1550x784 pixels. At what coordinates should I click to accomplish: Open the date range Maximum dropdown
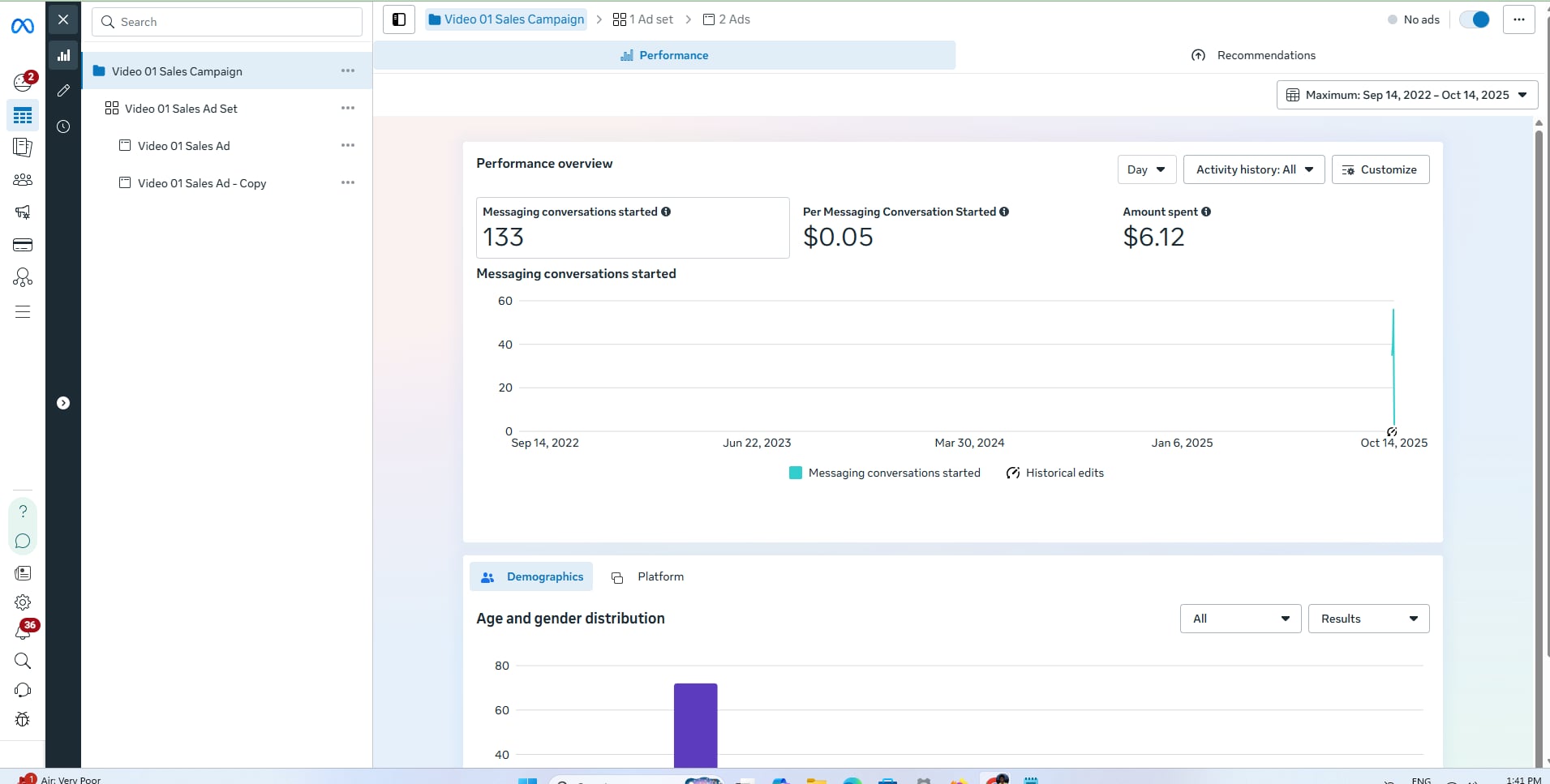pyautogui.click(x=1406, y=95)
